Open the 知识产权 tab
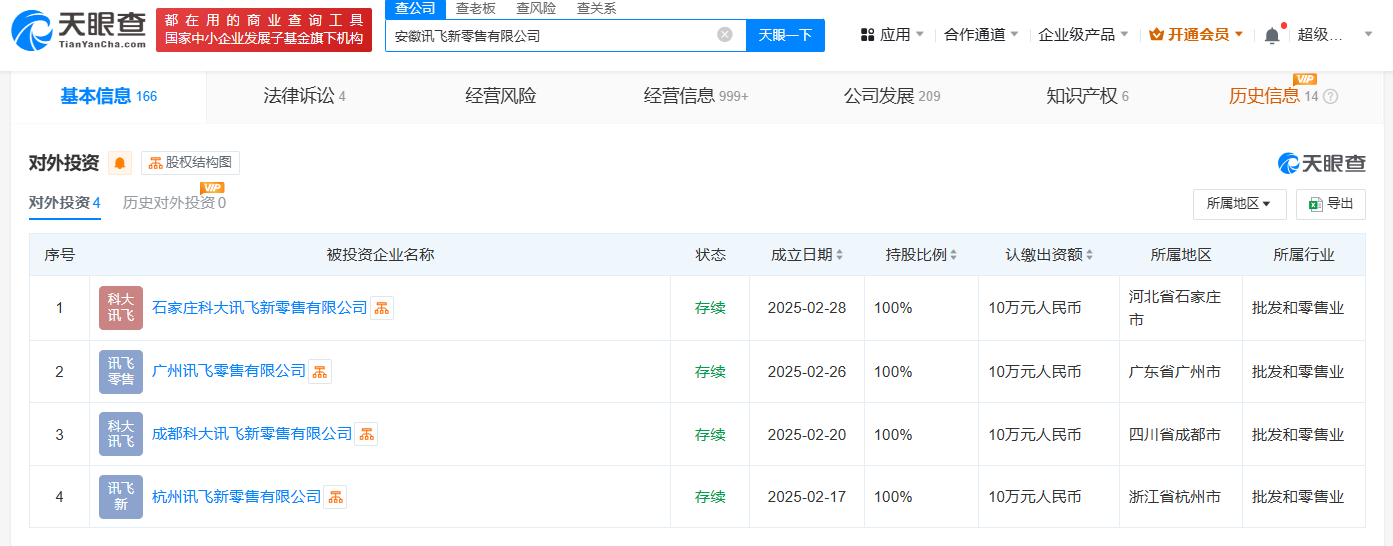1393x546 pixels. [1087, 96]
